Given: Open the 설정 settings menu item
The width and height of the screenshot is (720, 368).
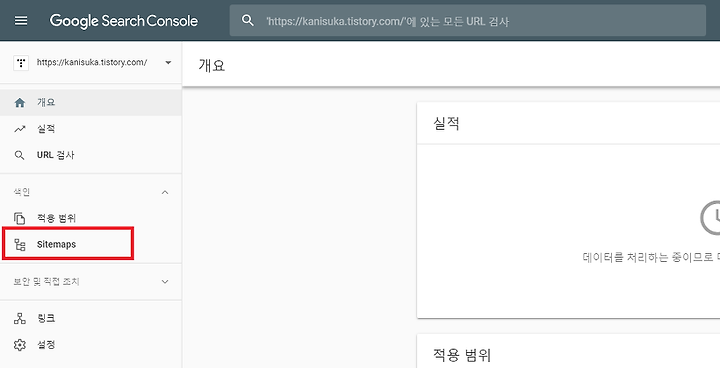Looking at the screenshot, I should pyautogui.click(x=91, y=345).
